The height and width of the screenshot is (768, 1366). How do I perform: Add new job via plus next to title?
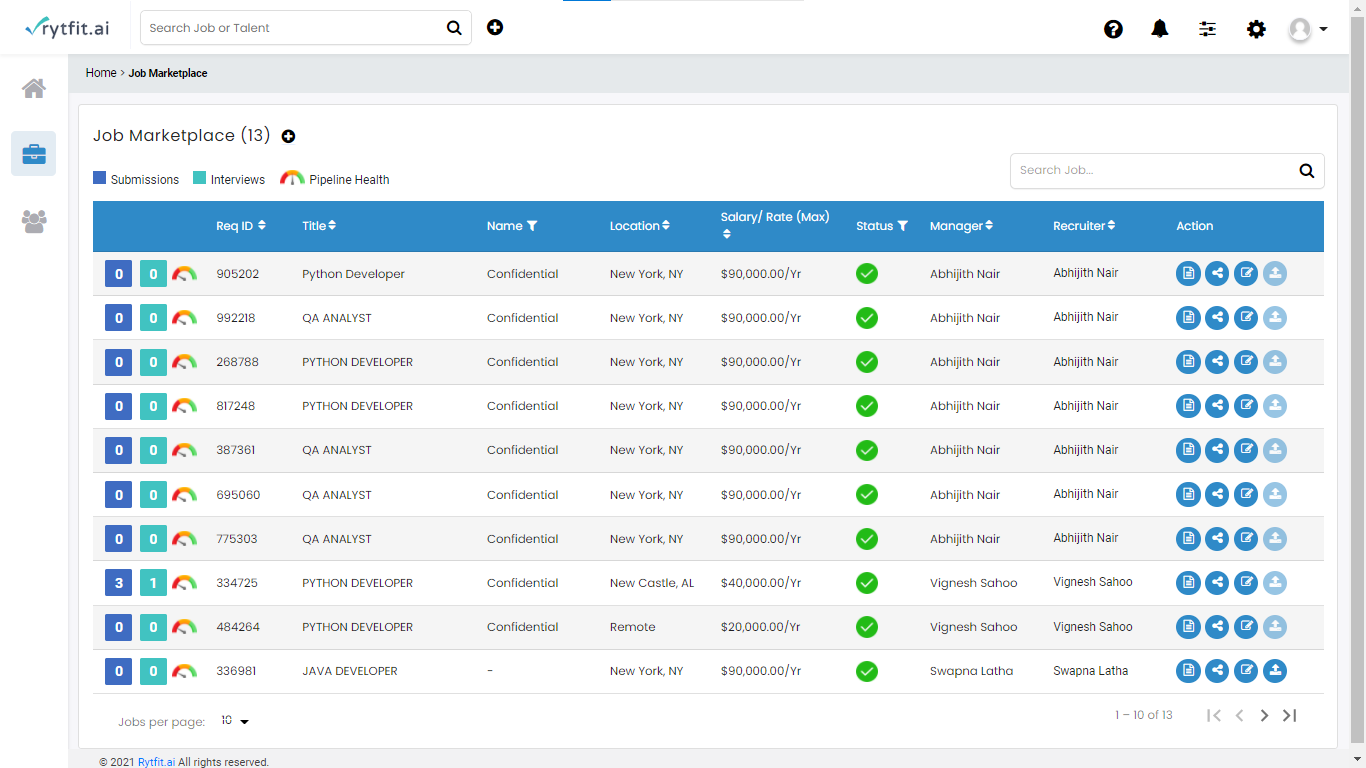tap(288, 137)
